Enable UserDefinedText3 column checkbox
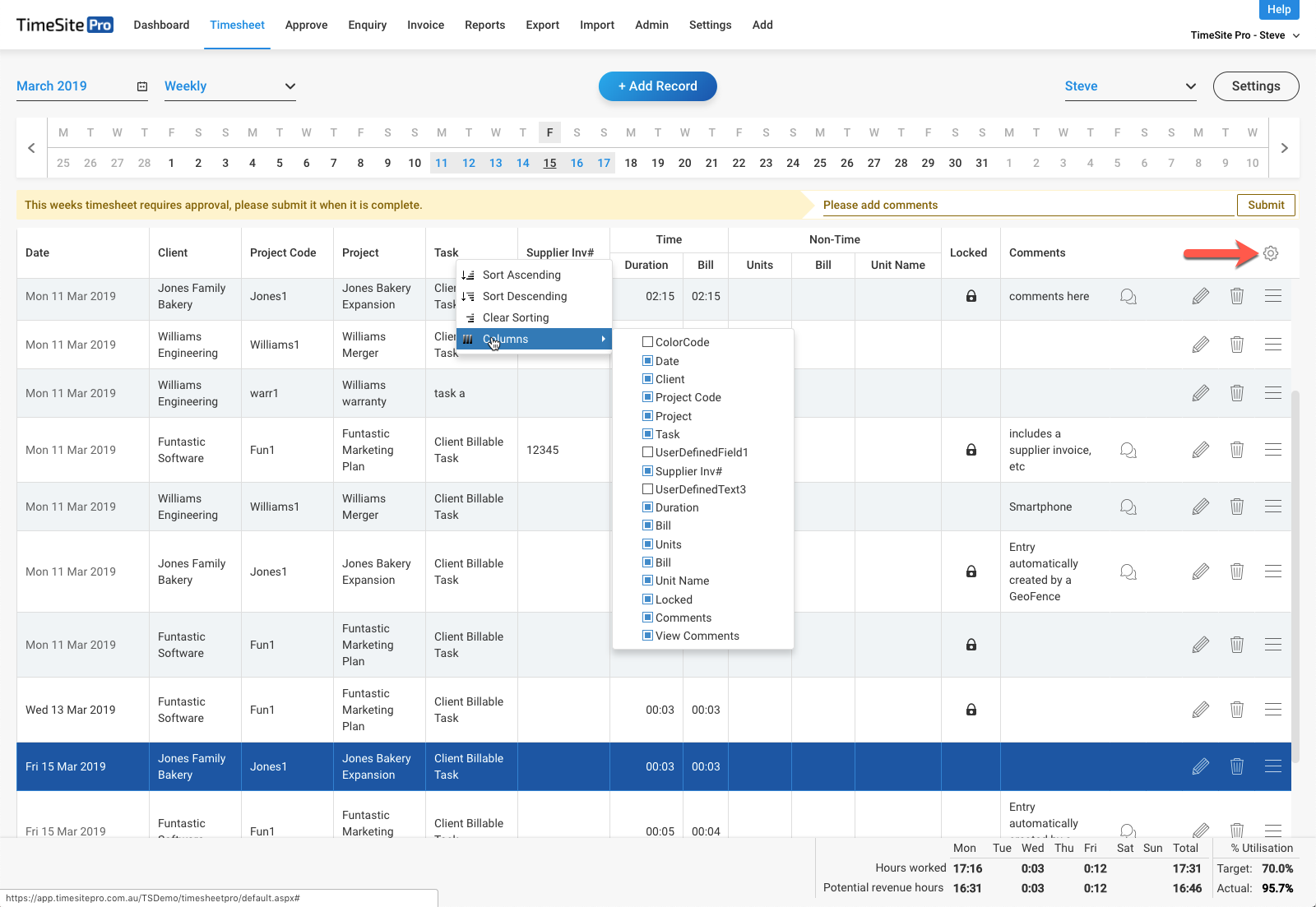The height and width of the screenshot is (907, 1316). coord(647,489)
